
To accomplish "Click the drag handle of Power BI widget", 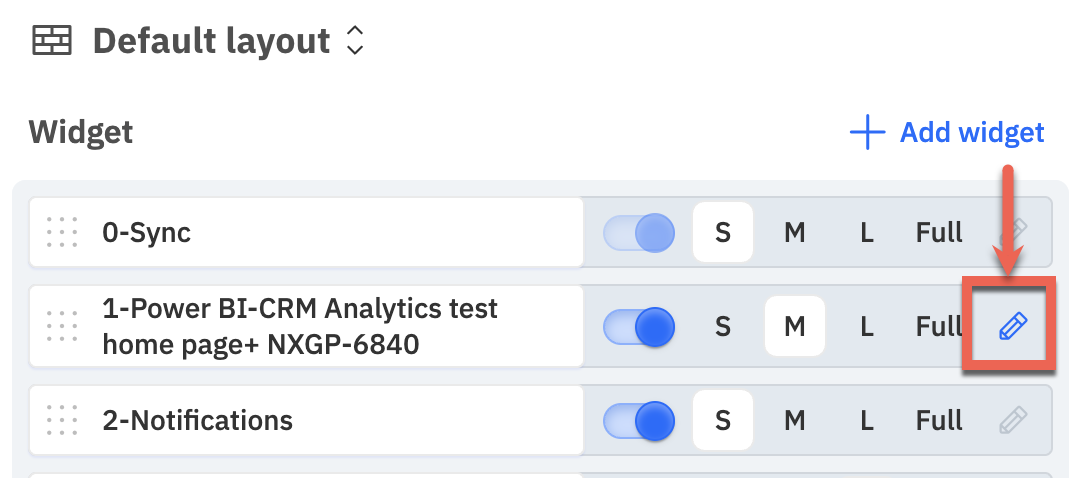I will coord(62,326).
